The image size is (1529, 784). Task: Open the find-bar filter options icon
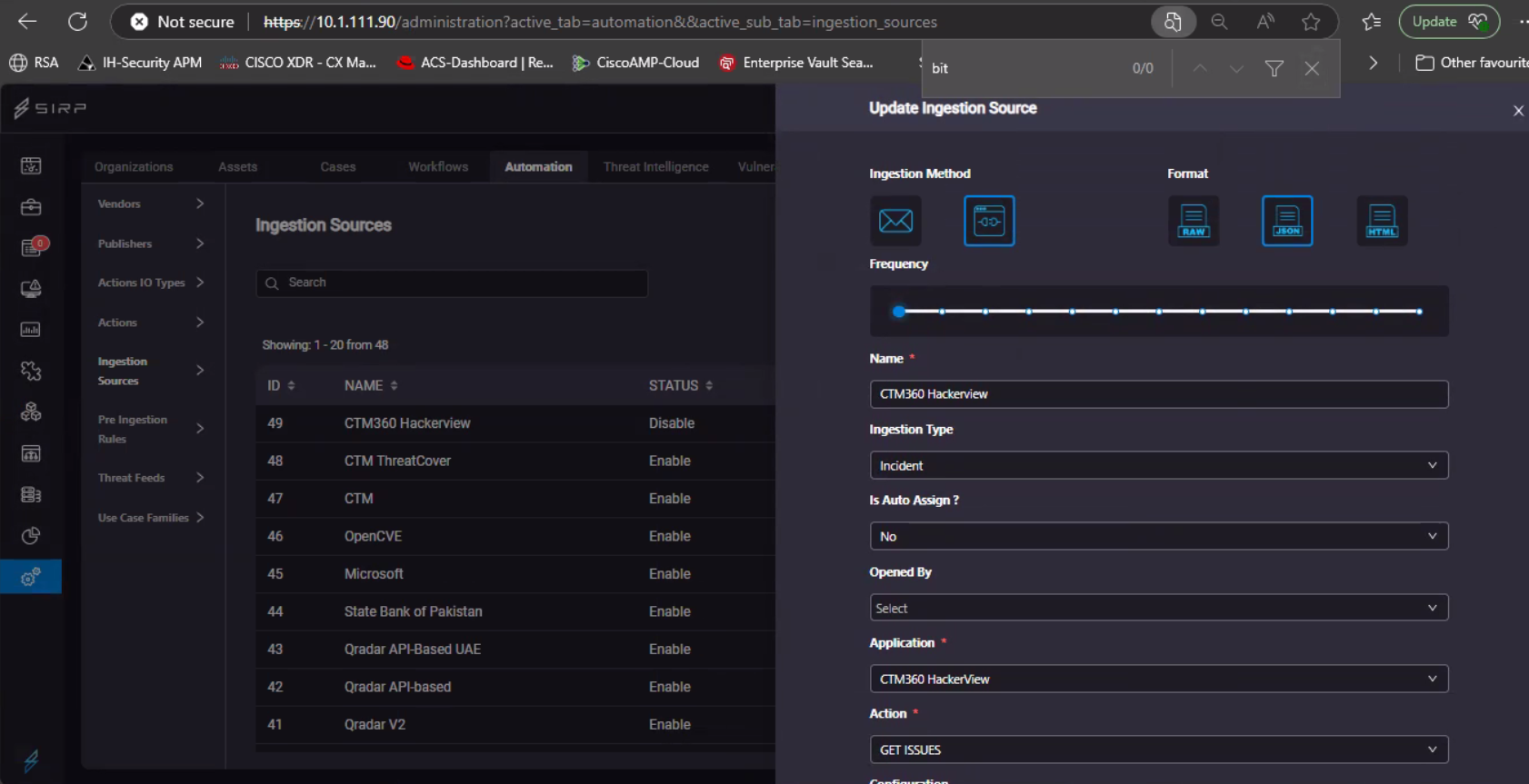1274,68
